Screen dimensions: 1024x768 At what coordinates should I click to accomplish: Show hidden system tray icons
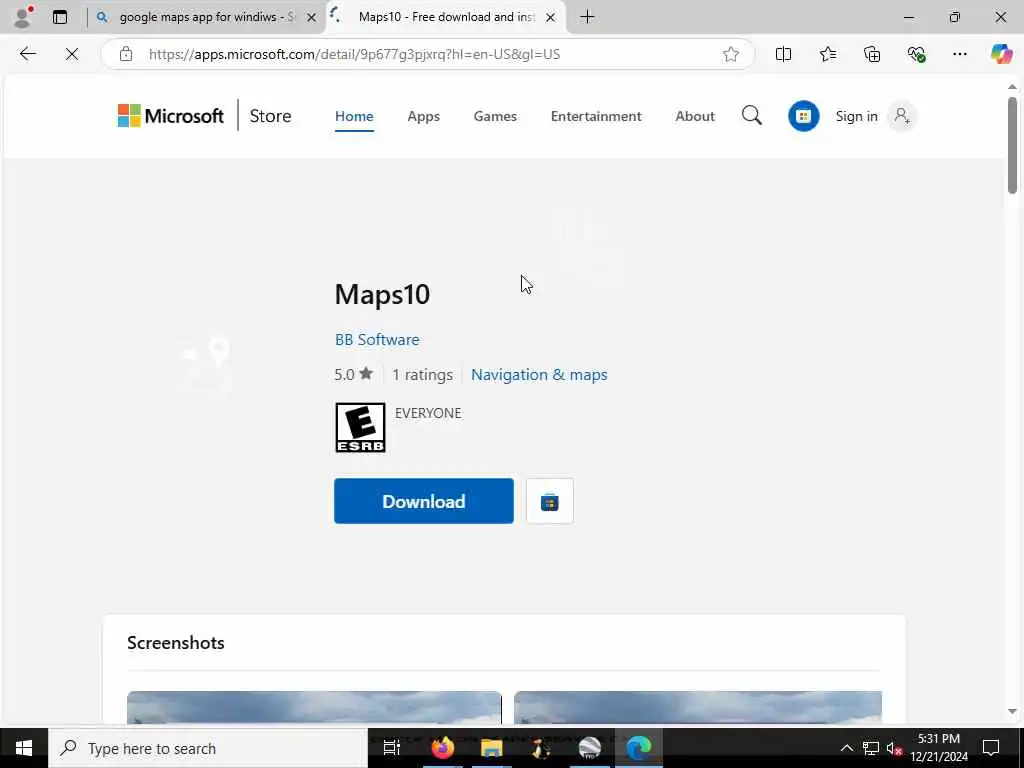pos(846,748)
